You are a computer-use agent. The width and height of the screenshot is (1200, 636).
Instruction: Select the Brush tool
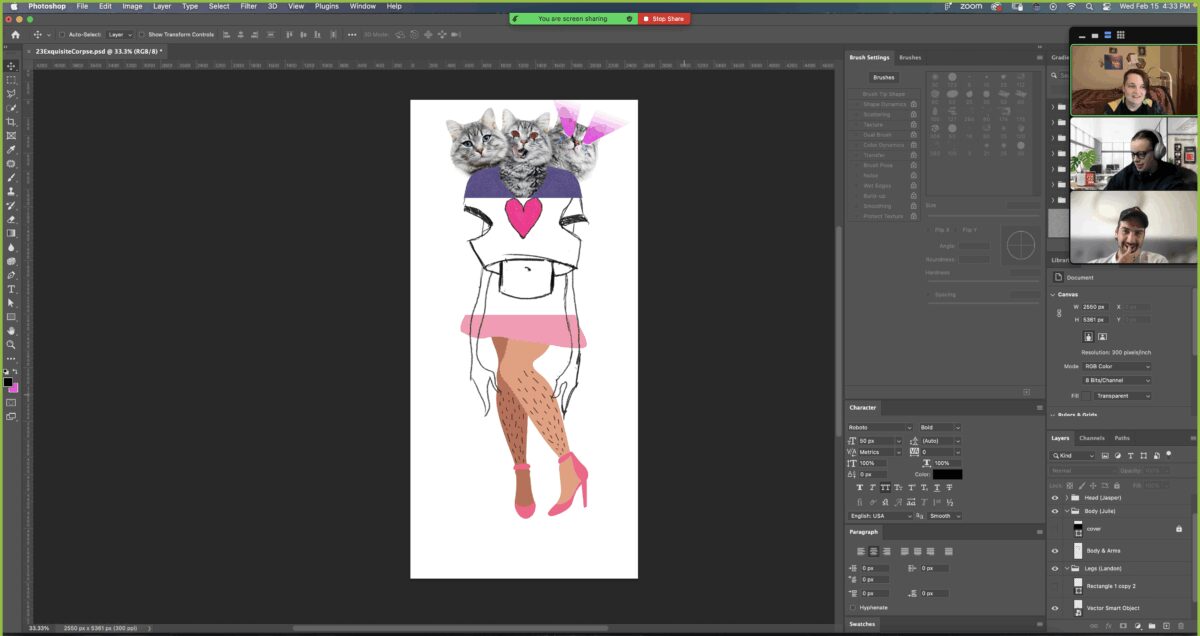[11, 178]
